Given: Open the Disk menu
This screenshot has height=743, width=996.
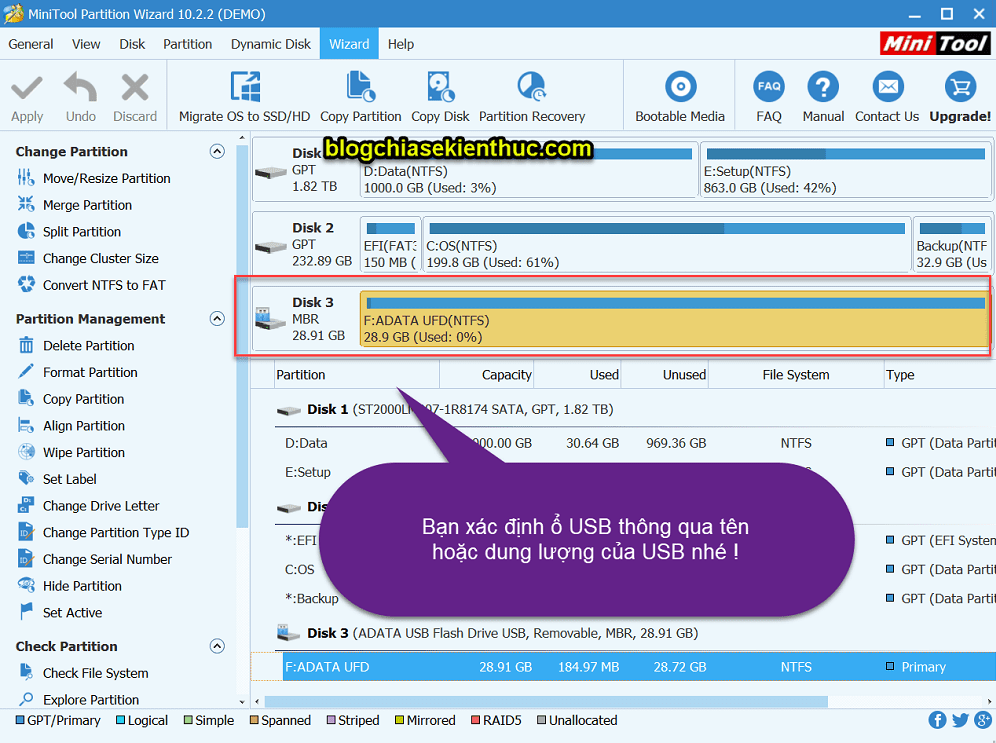Looking at the screenshot, I should point(132,44).
